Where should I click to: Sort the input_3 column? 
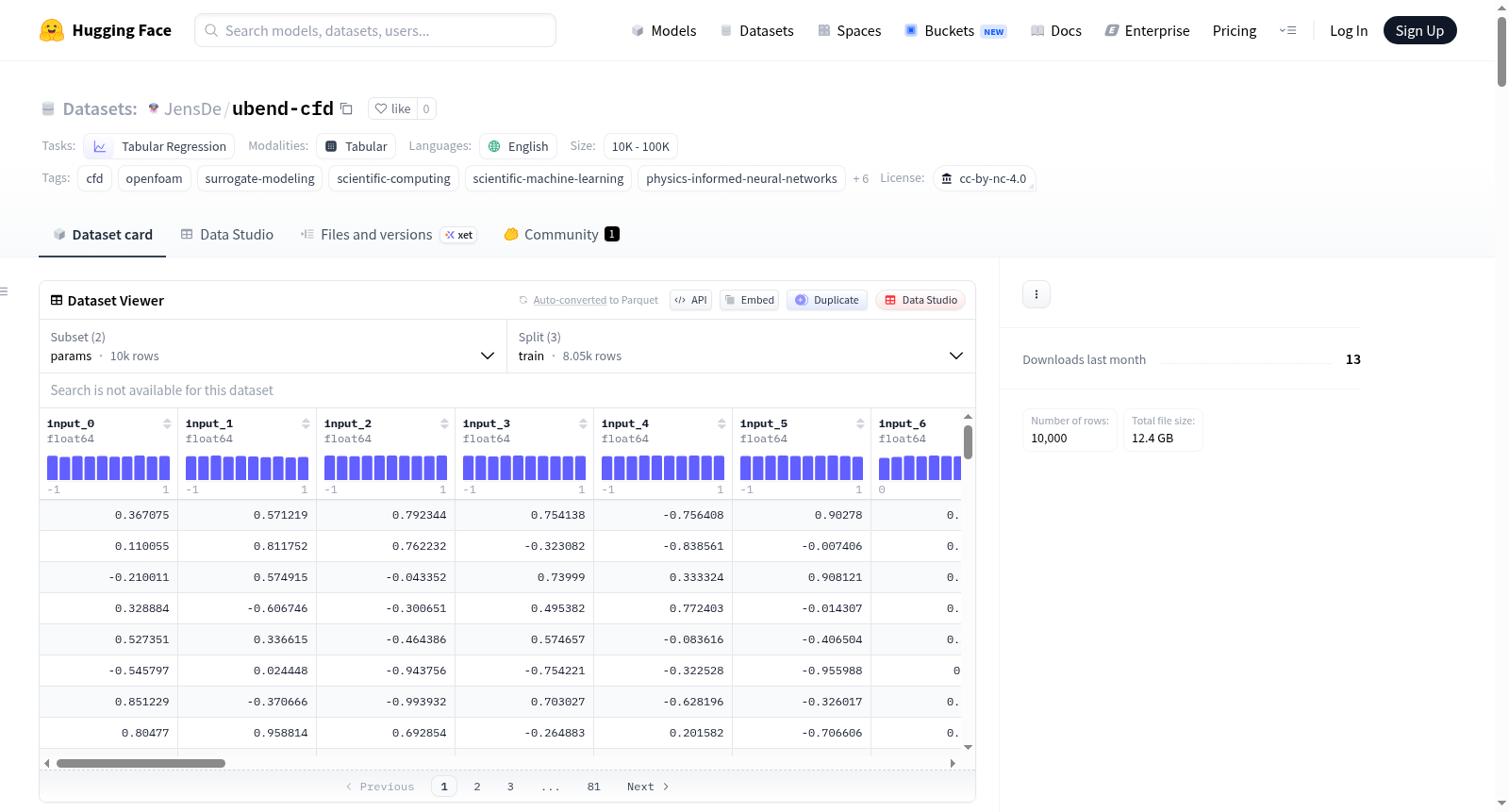[x=583, y=423]
